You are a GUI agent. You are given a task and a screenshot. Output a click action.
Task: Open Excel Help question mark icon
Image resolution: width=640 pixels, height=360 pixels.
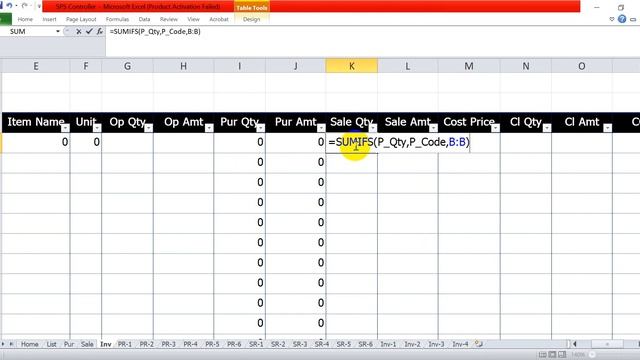(x=622, y=19)
